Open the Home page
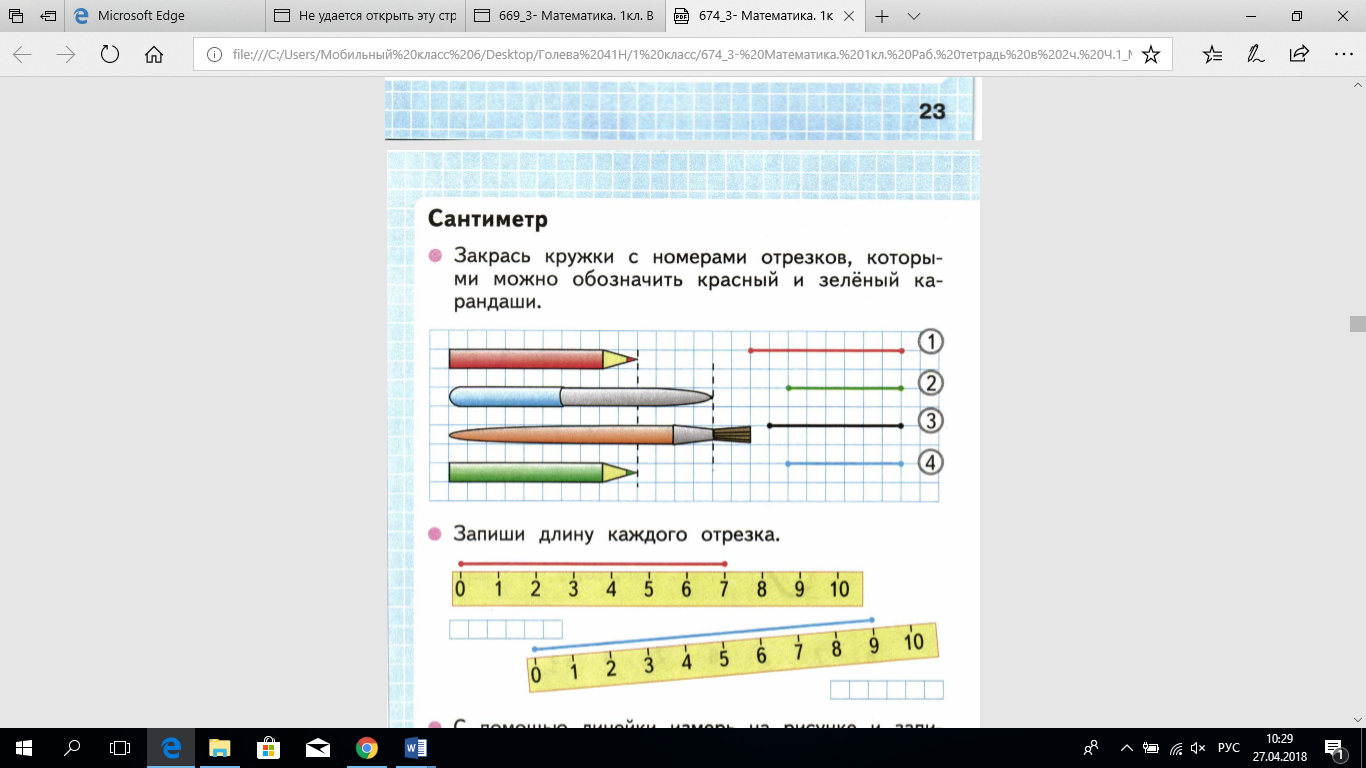Viewport: 1366px width, 768px height. [x=154, y=55]
